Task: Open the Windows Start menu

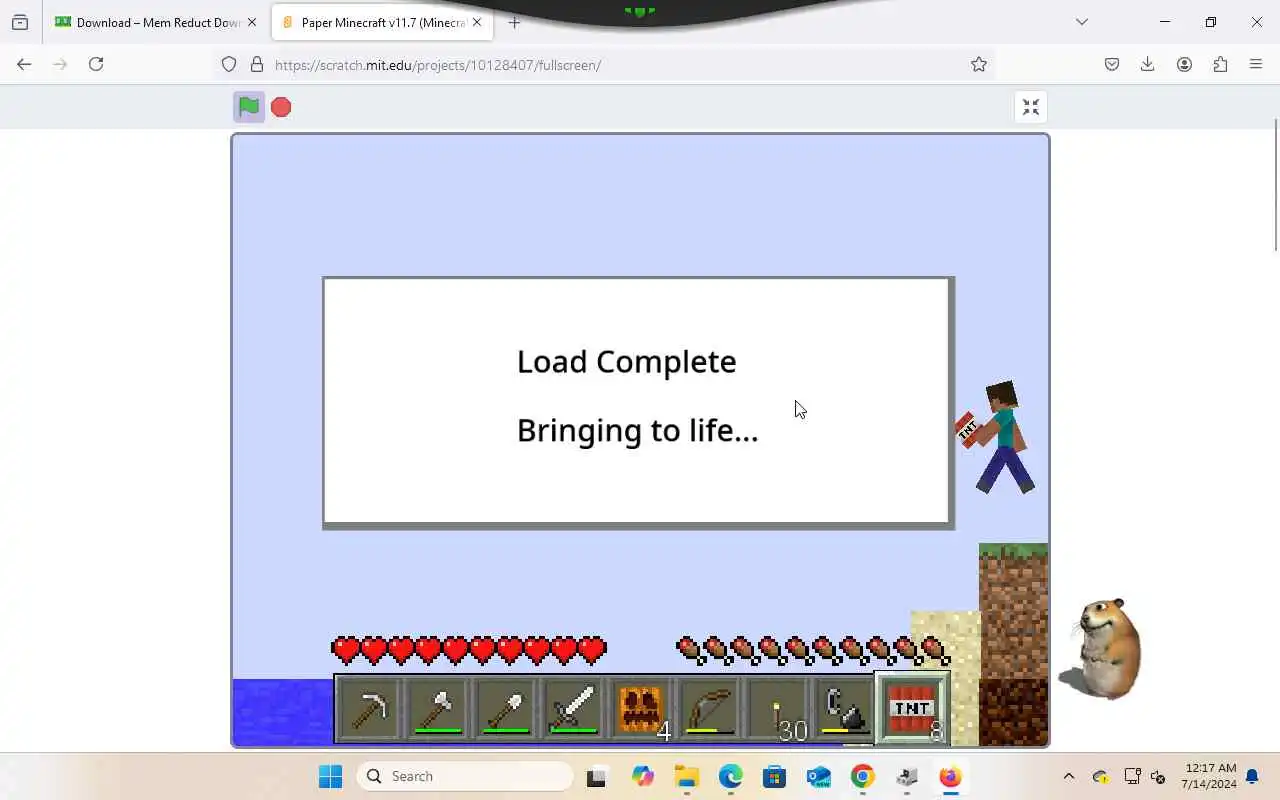Action: point(330,776)
